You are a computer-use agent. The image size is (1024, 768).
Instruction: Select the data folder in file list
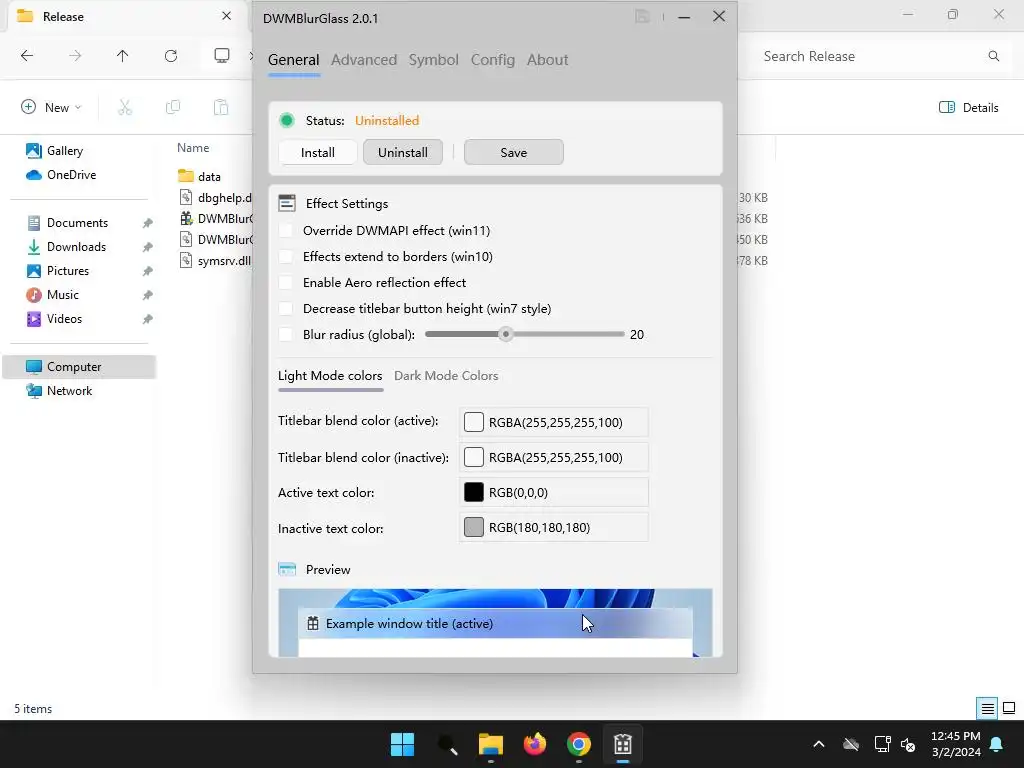(199, 176)
